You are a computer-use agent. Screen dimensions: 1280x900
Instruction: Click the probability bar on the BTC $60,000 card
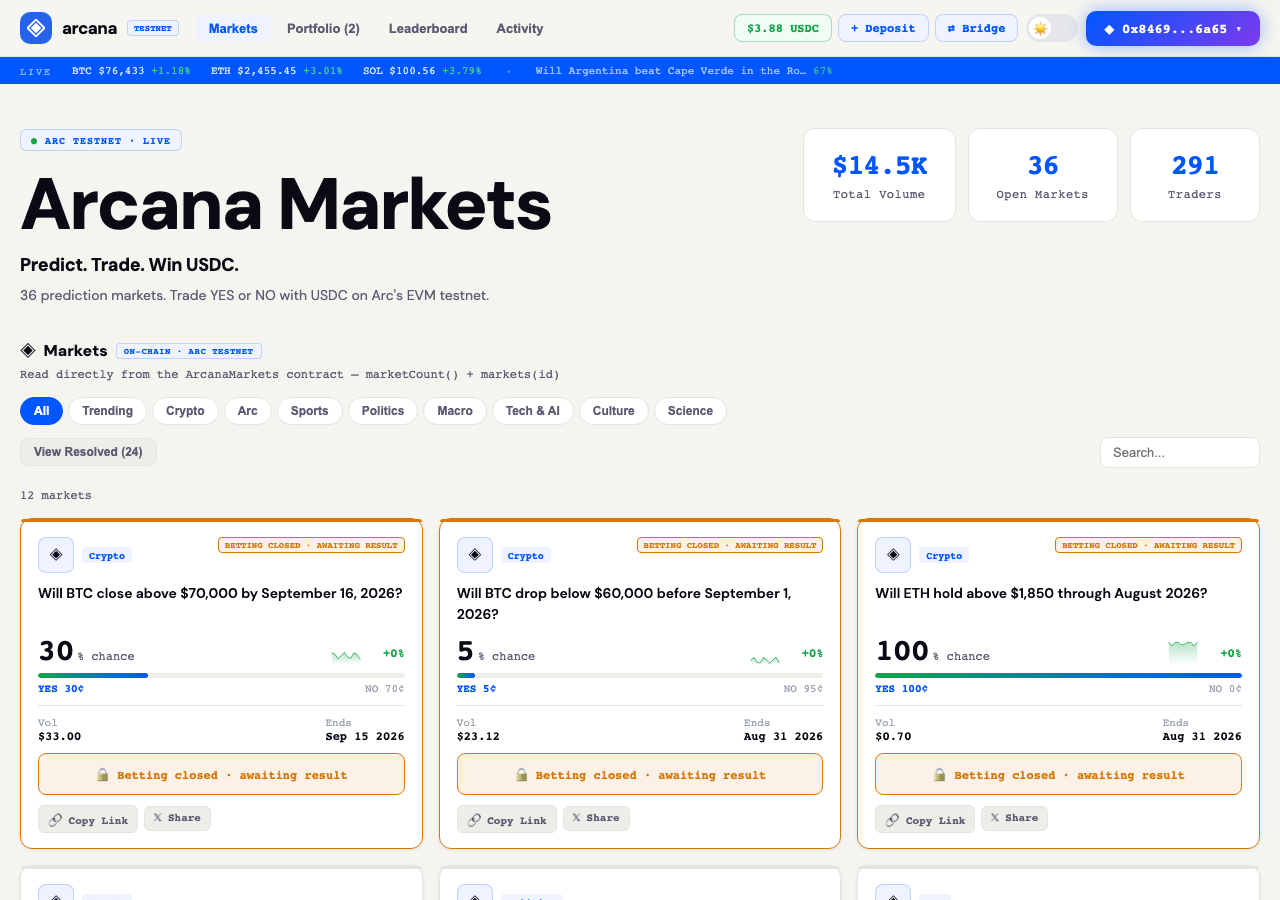[x=640, y=675]
